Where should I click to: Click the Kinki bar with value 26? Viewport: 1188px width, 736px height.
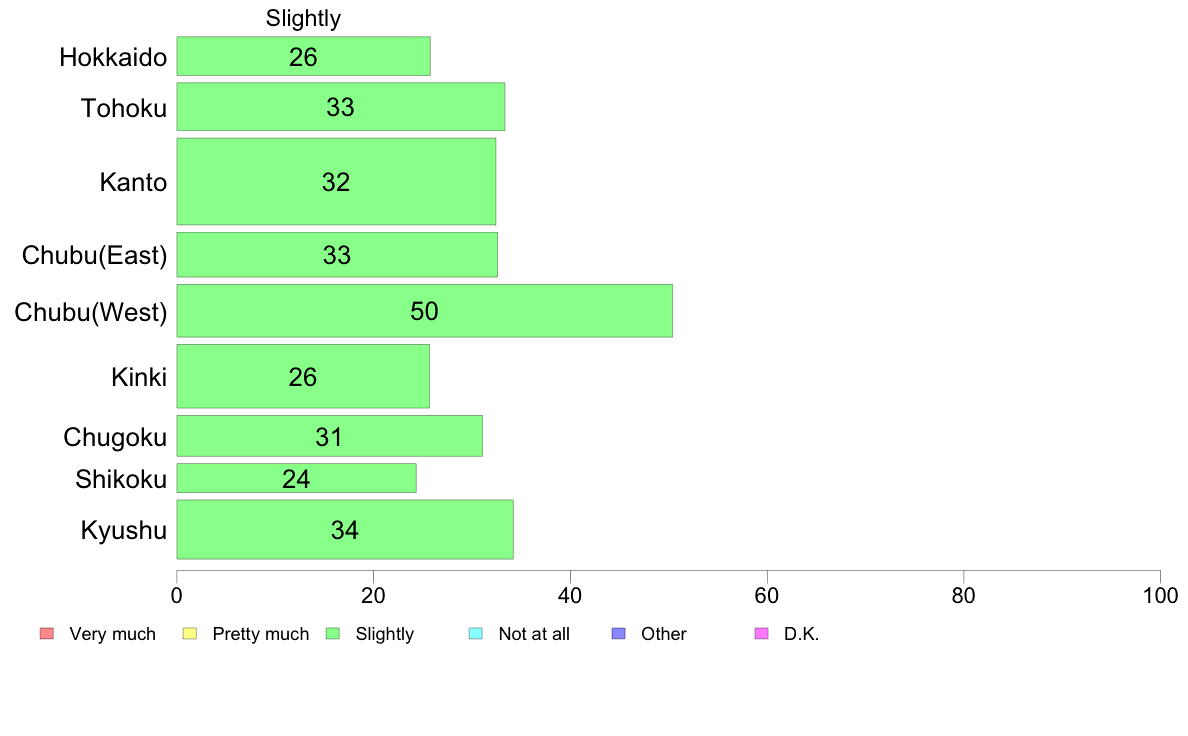pos(303,377)
